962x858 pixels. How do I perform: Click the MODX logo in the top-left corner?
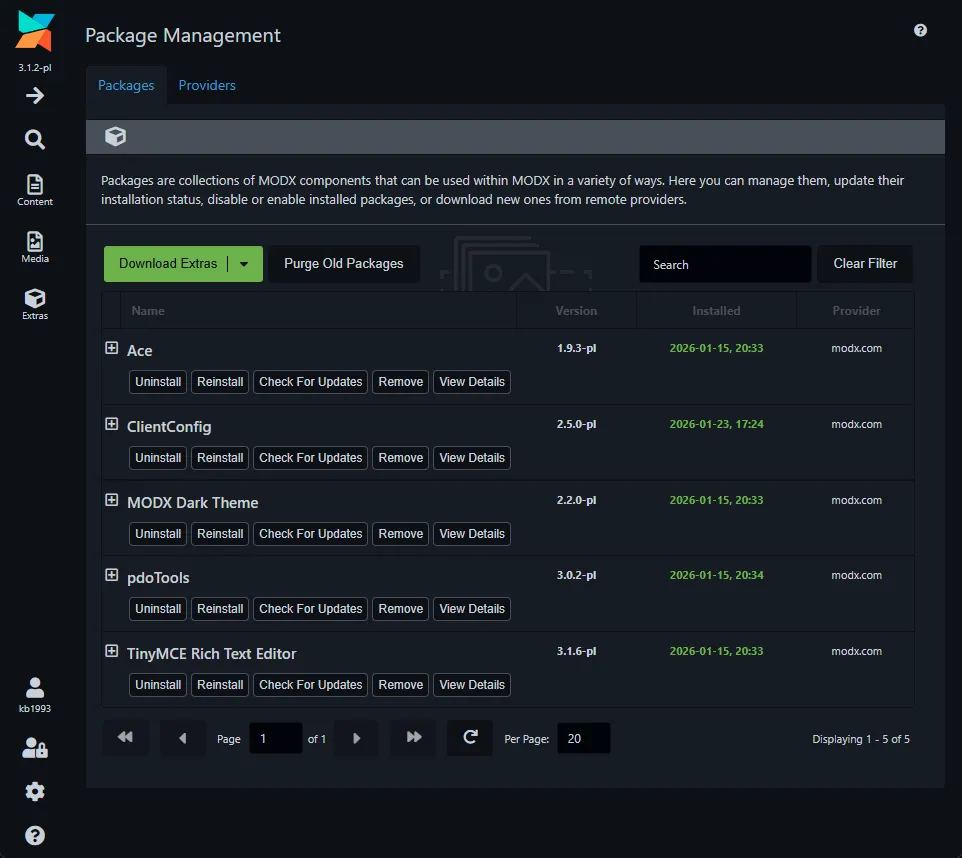click(34, 32)
